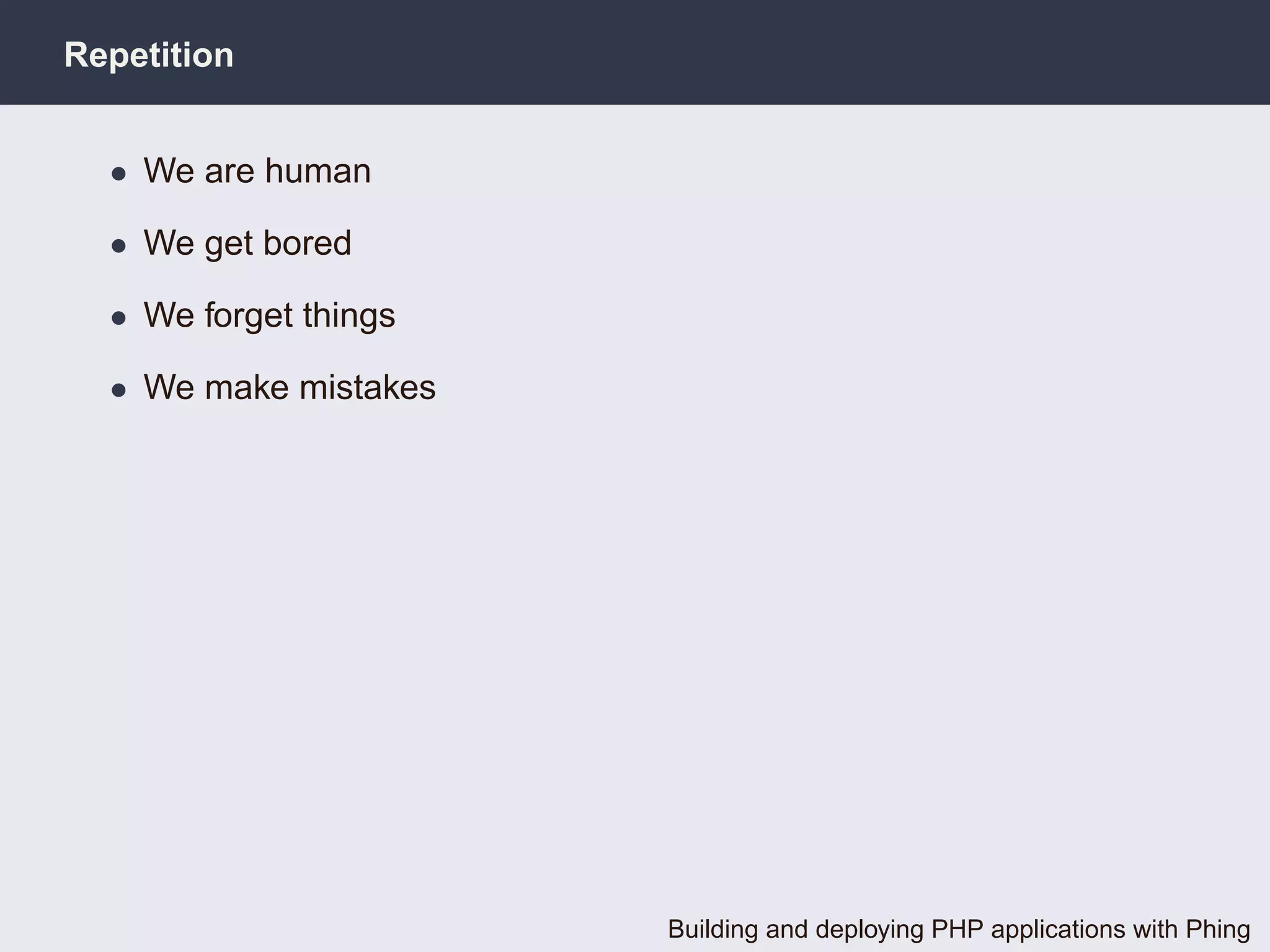Click the word 'things' in the third bullet
This screenshot has width=1270, height=952.
pyautogui.click(x=349, y=315)
